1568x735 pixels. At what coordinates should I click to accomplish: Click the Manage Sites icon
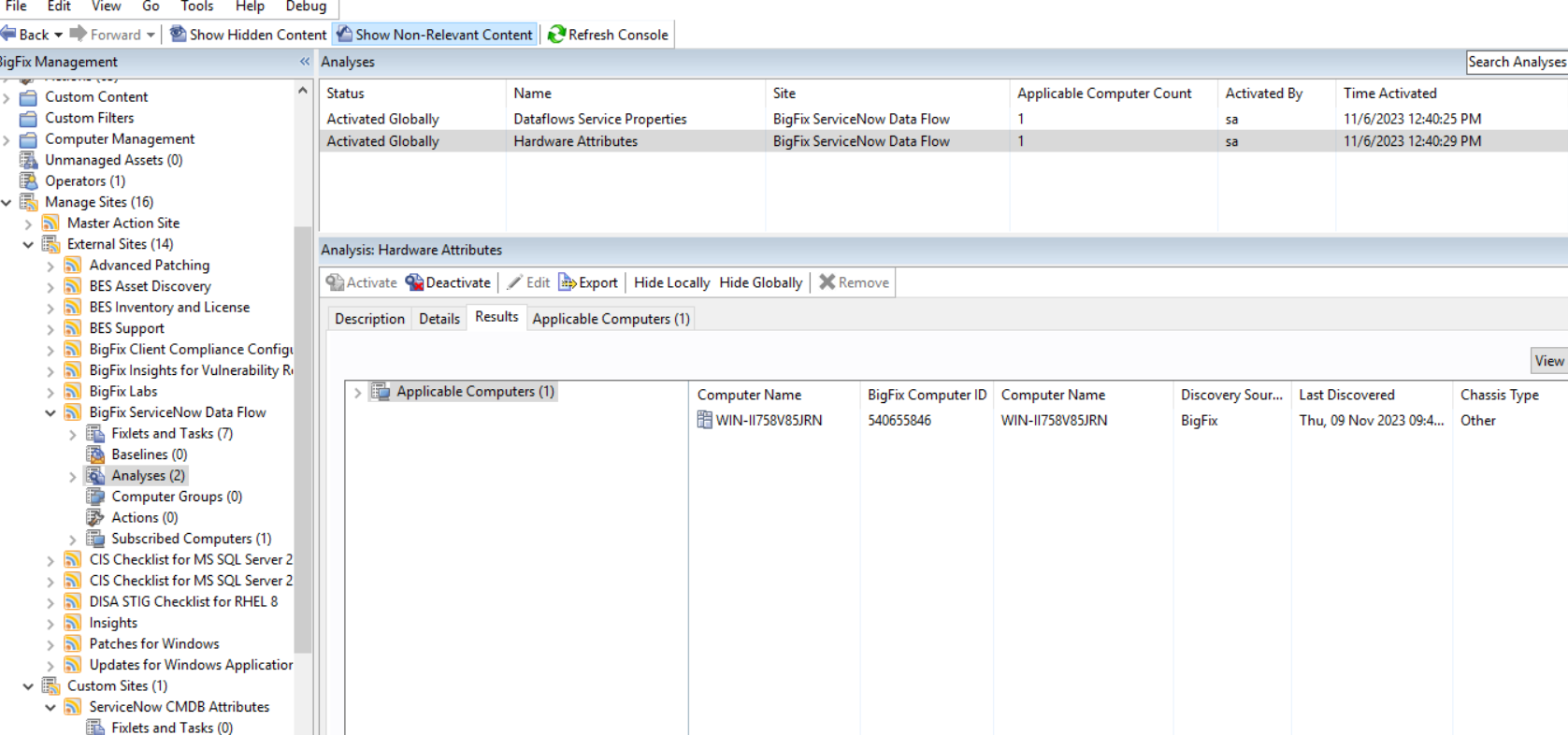click(29, 202)
